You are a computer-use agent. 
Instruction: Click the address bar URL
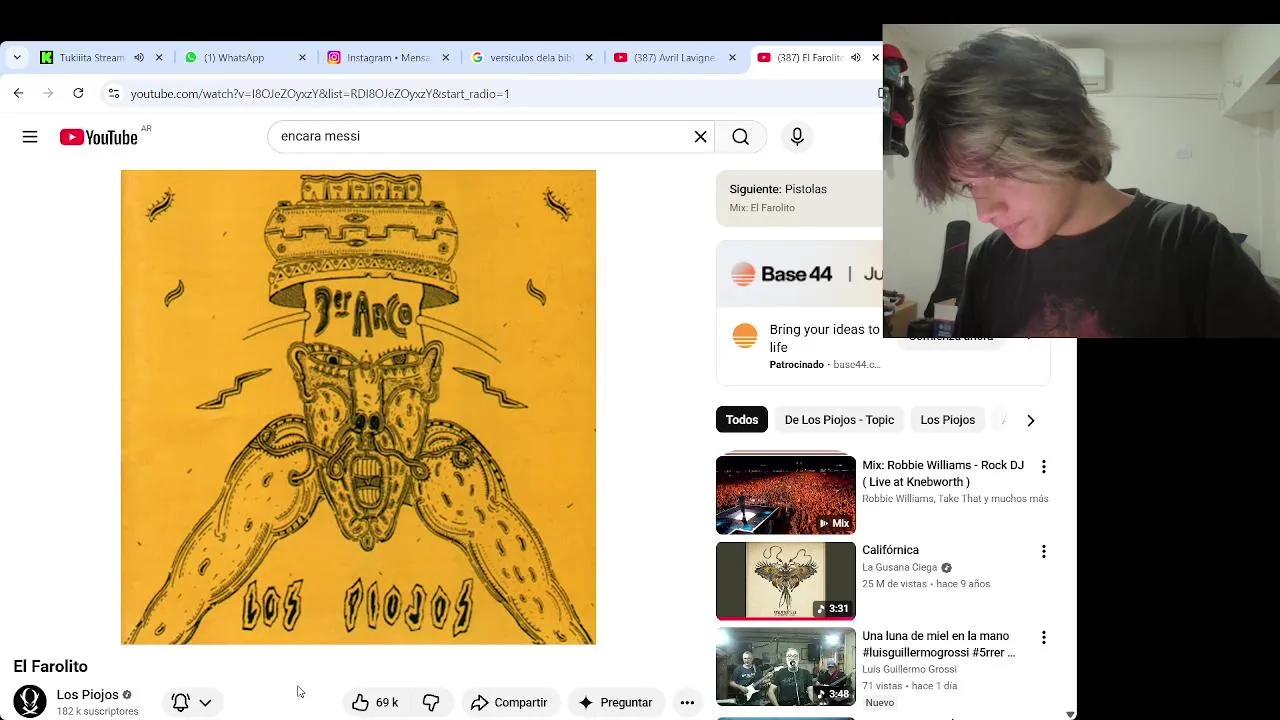(x=320, y=93)
